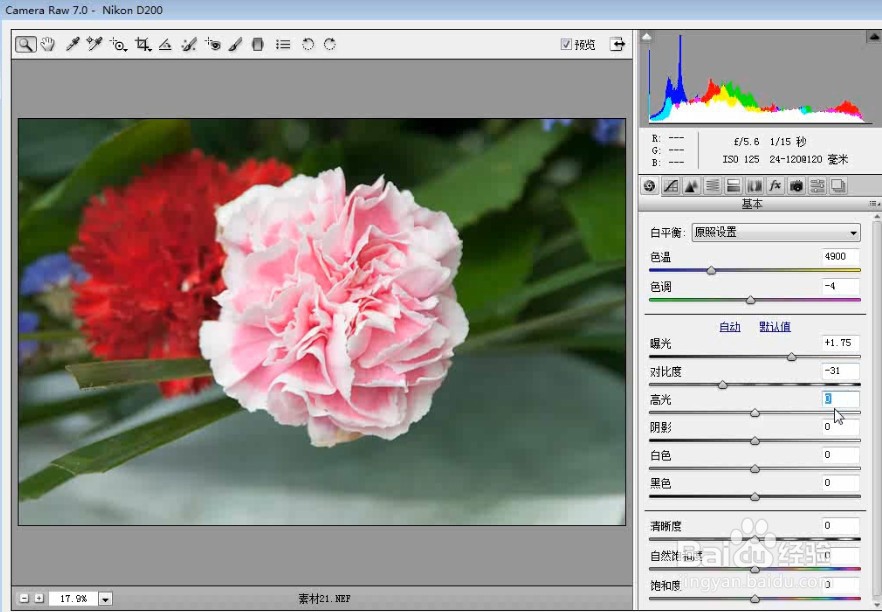Click the 自动 auto link
Viewport: 882px width, 612px height.
tap(730, 327)
